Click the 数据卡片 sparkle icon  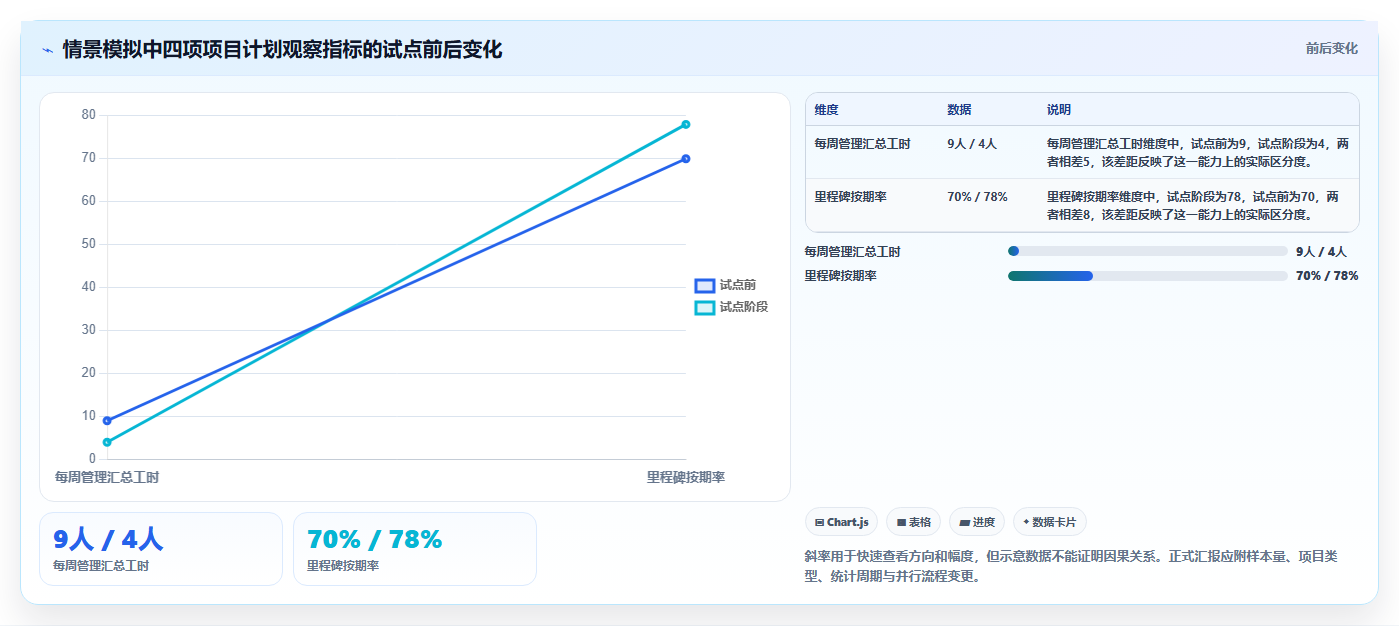tap(1026, 522)
